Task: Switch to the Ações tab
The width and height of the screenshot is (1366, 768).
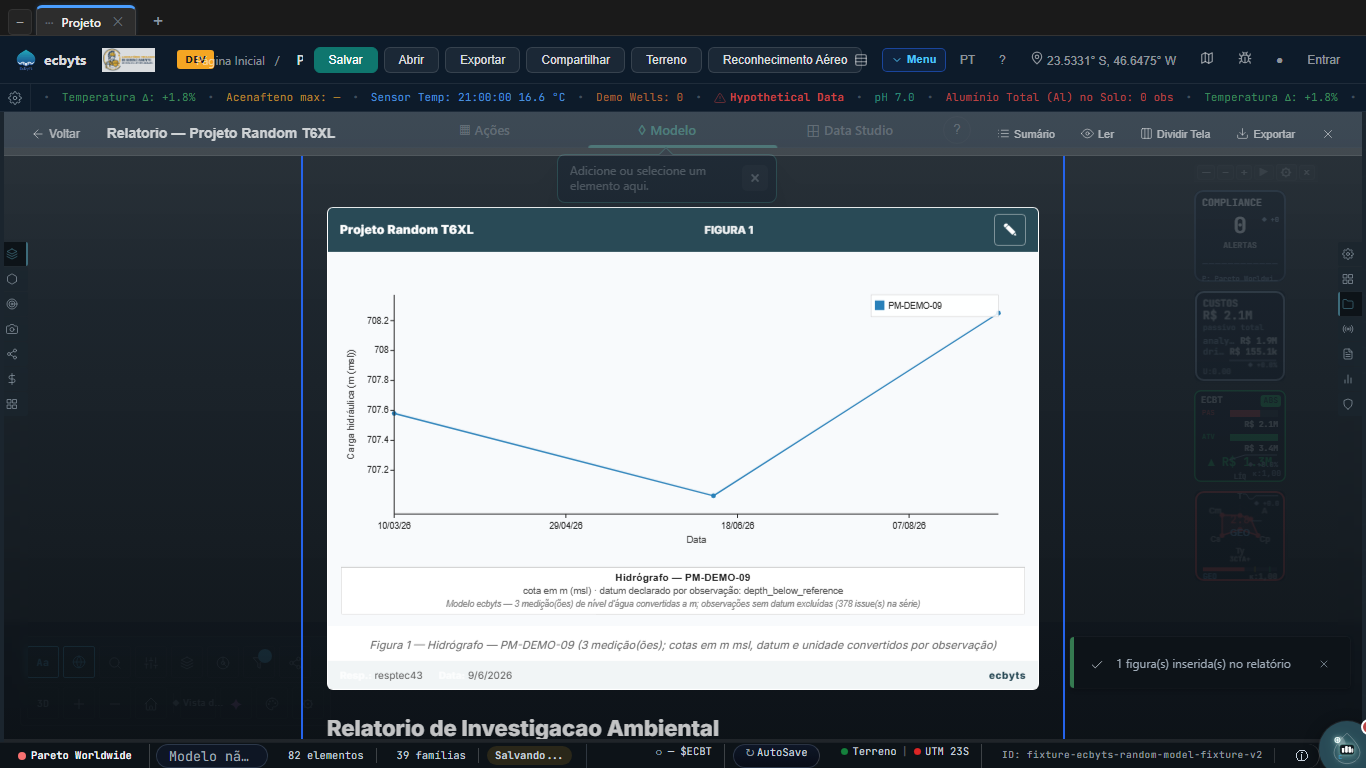Action: coord(485,131)
